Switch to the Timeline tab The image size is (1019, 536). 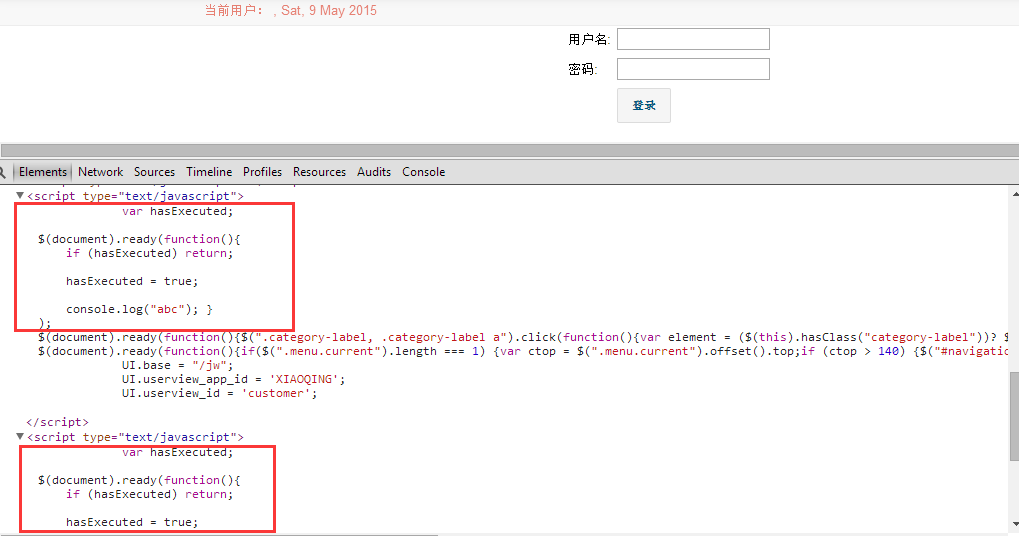click(x=209, y=172)
